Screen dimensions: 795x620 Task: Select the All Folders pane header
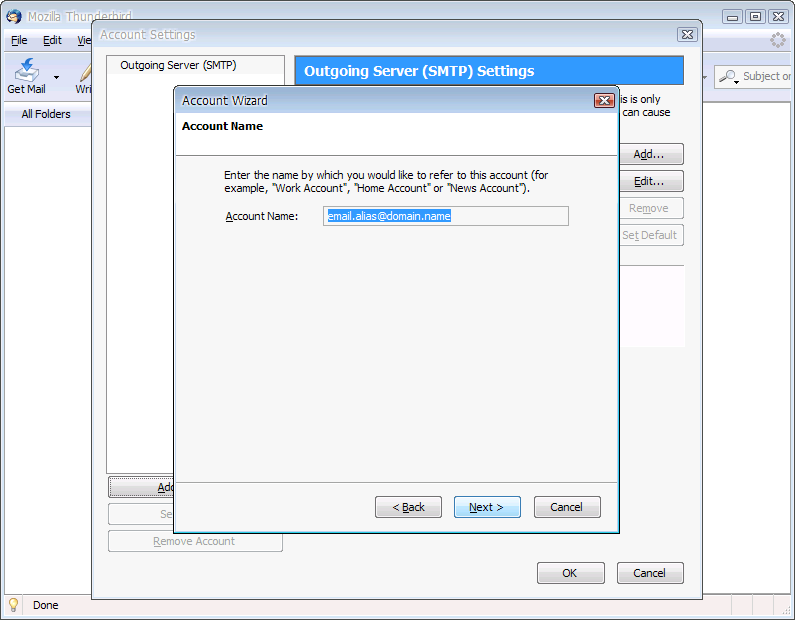(x=46, y=114)
